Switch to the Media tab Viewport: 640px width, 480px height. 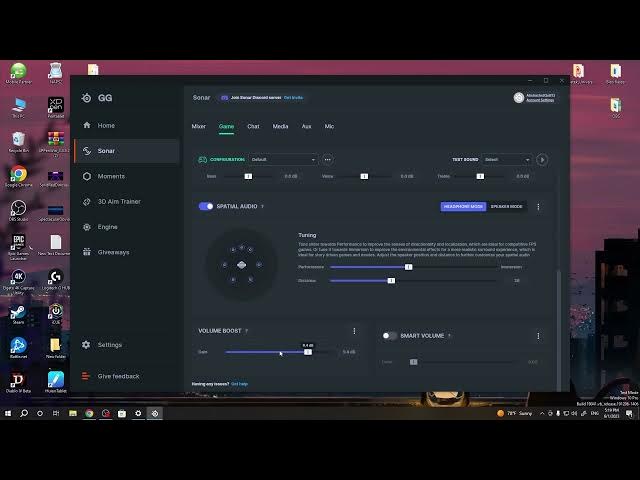coord(280,127)
